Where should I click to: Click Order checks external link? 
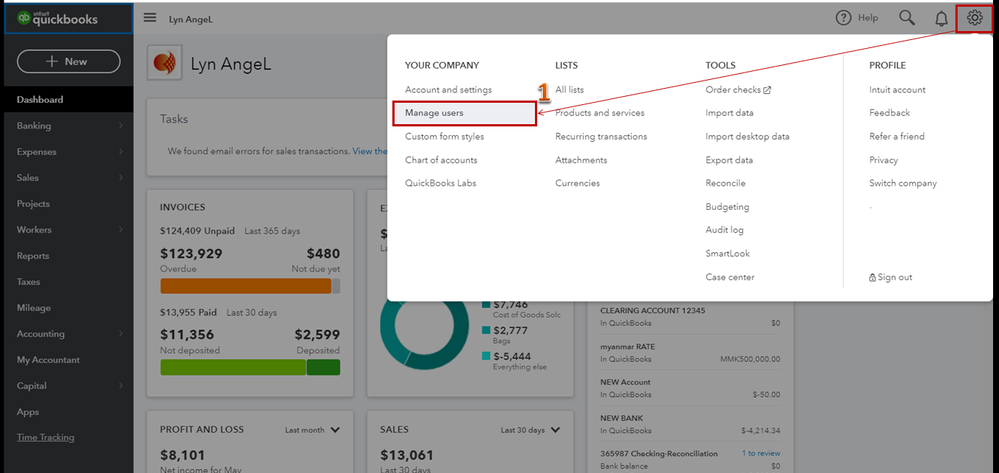point(738,90)
